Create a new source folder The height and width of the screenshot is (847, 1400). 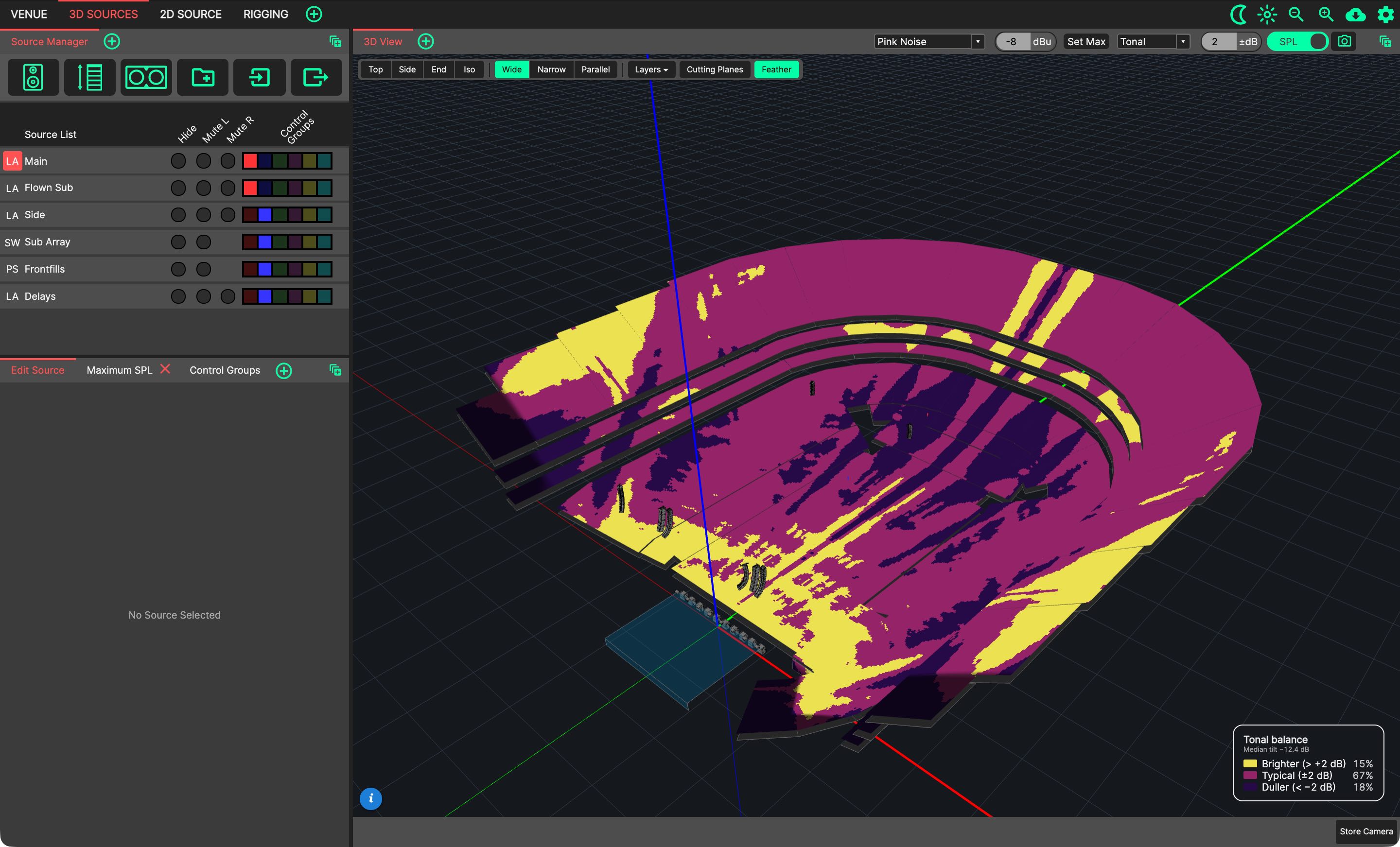click(203, 77)
